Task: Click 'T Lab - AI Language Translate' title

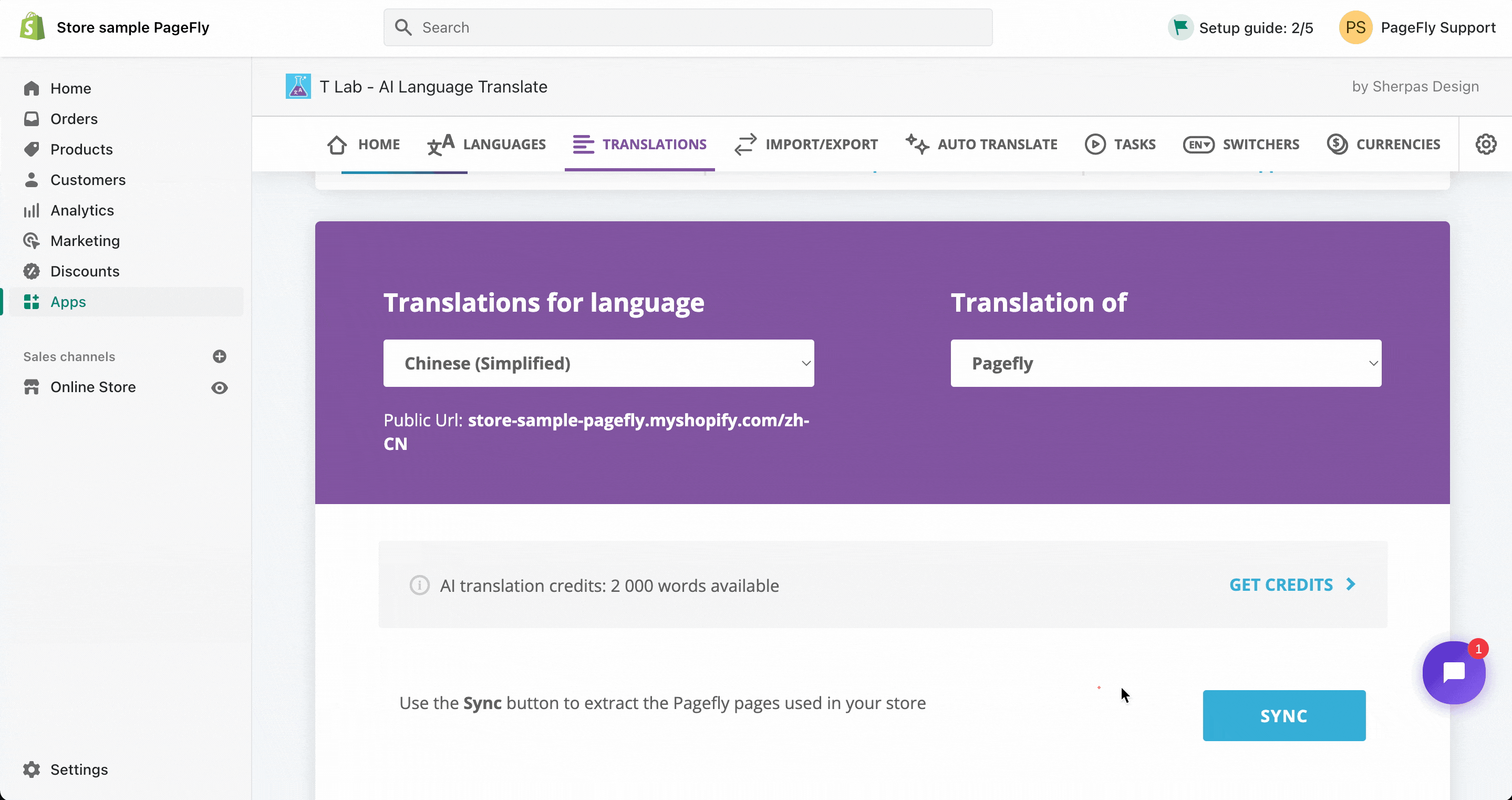Action: [434, 86]
